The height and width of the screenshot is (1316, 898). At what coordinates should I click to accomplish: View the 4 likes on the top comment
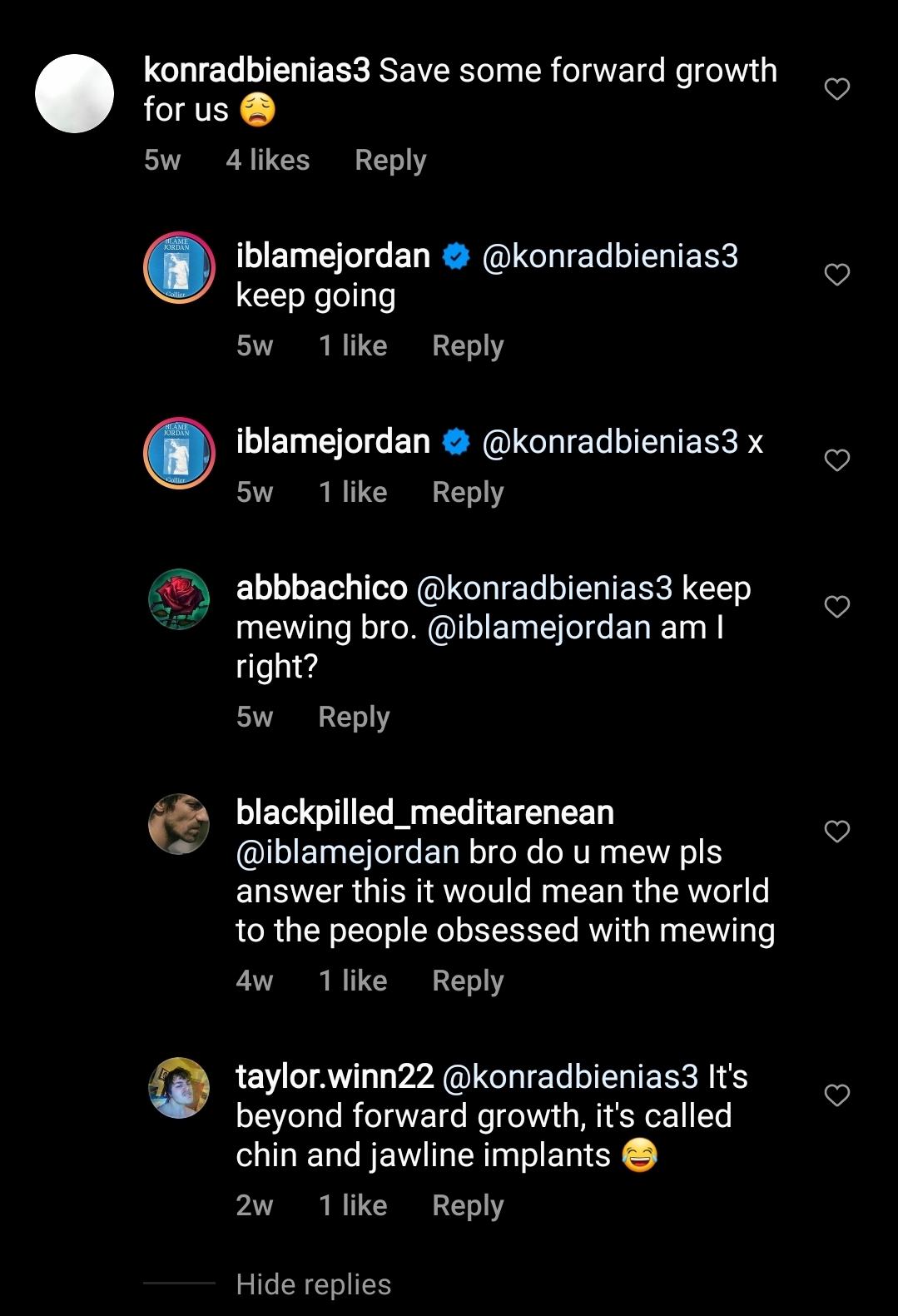[268, 160]
